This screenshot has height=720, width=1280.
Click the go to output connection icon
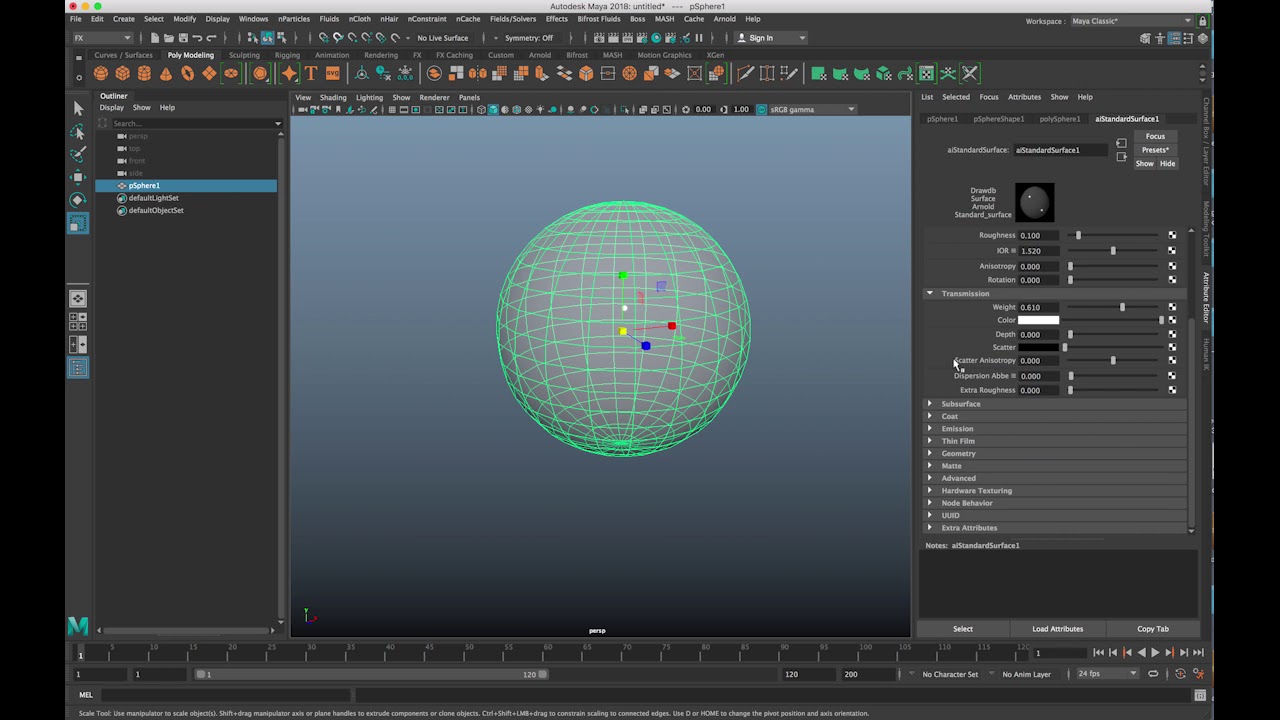pos(1121,157)
